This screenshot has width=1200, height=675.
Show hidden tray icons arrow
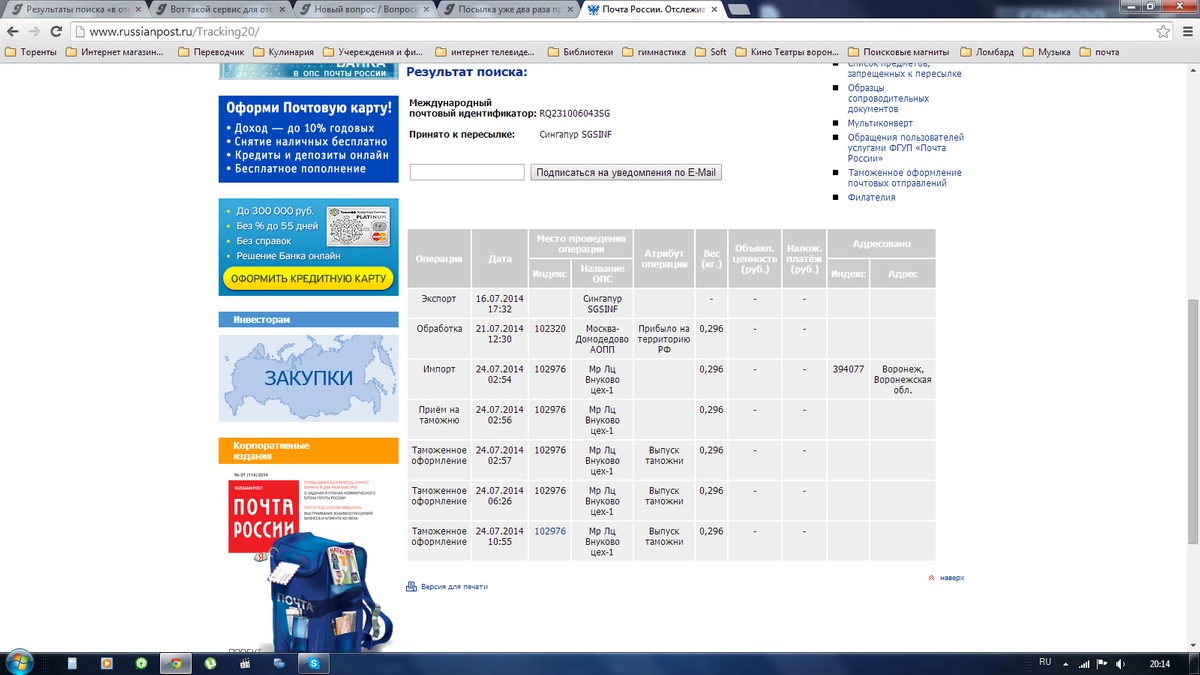click(x=1066, y=662)
